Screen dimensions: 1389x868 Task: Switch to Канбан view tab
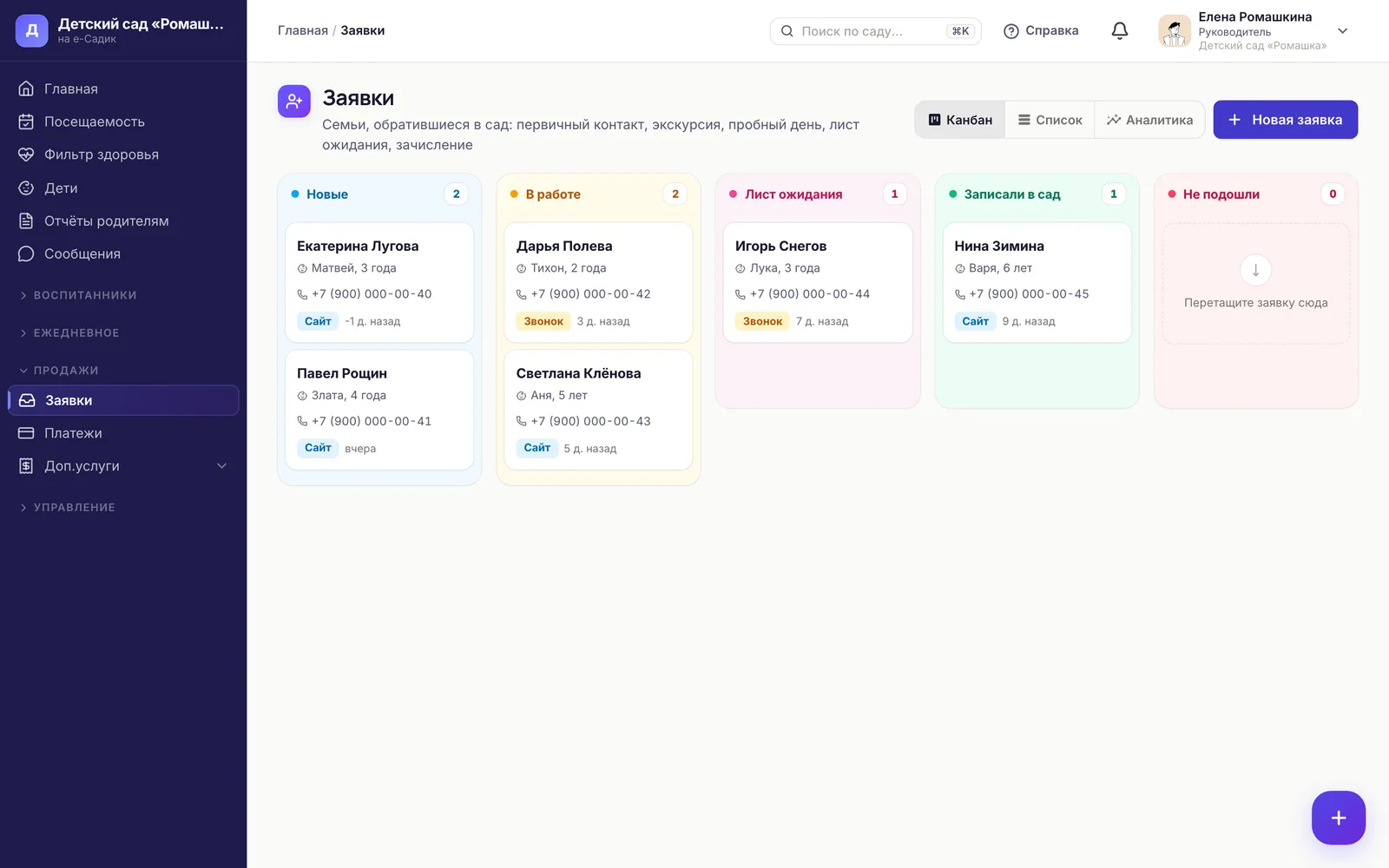[x=960, y=120]
